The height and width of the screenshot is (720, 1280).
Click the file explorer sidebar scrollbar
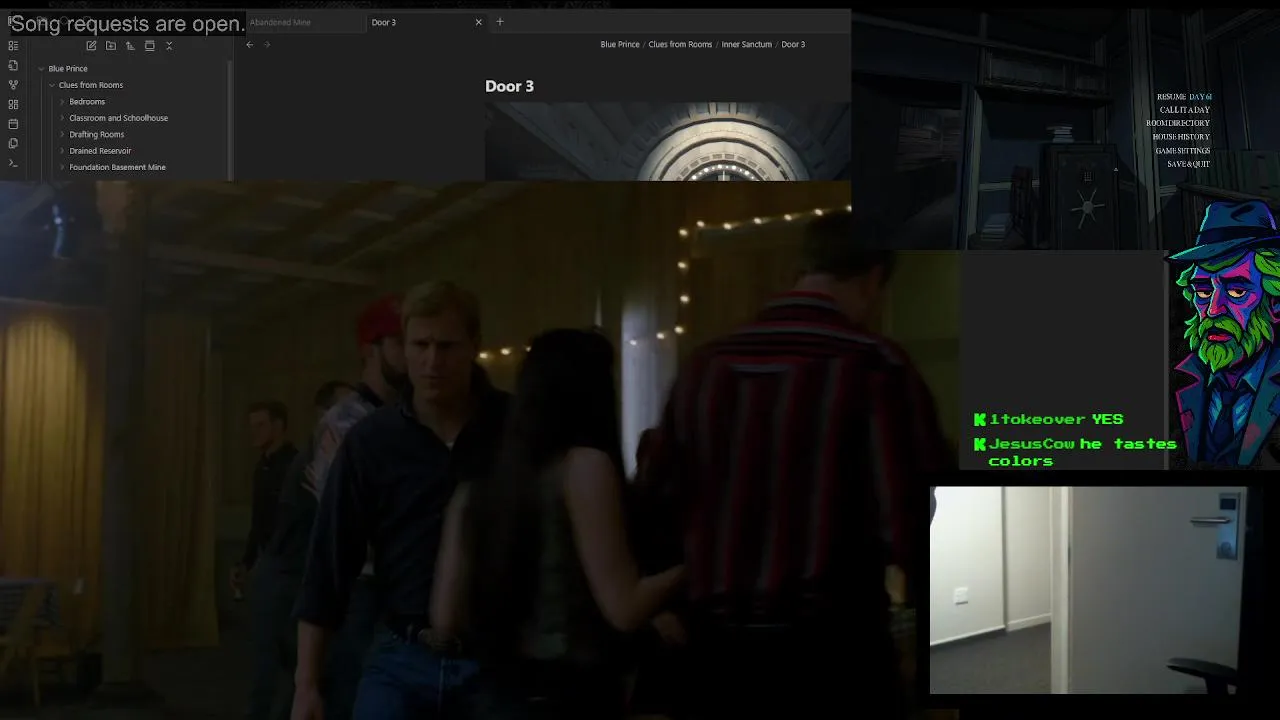(231, 120)
